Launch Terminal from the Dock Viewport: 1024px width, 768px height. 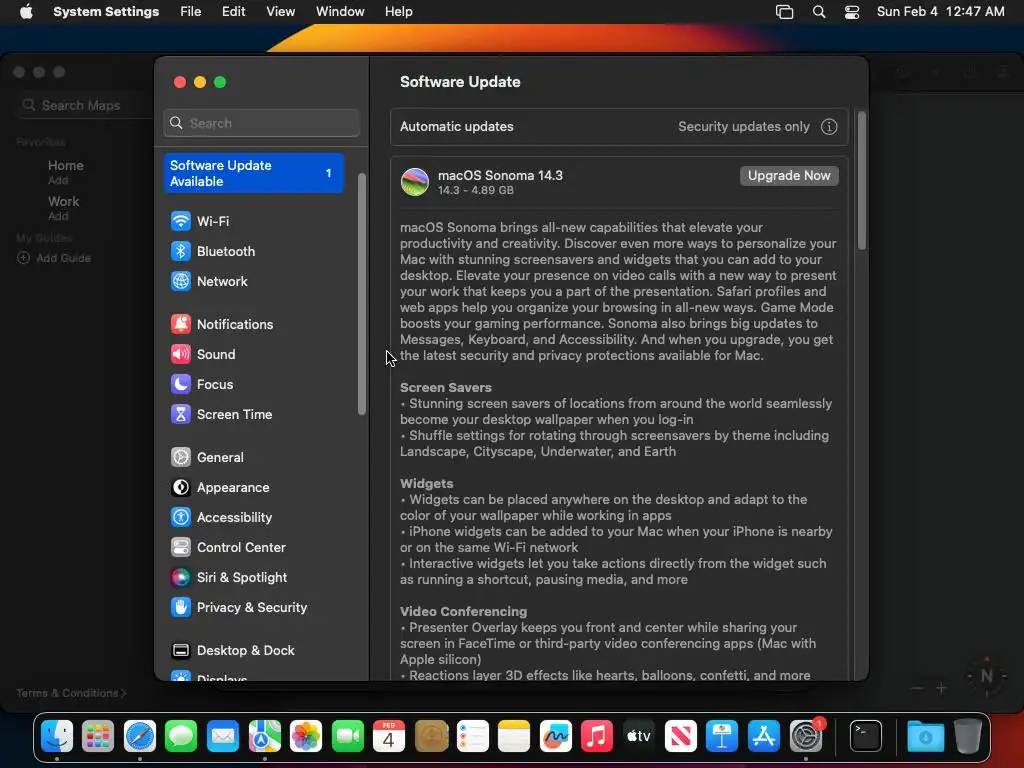click(866, 737)
